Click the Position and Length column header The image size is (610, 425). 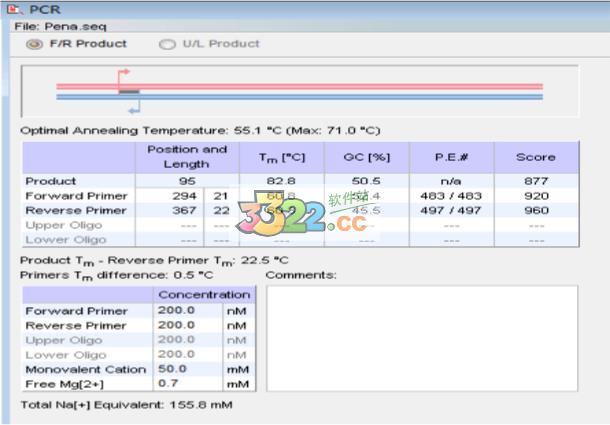pyautogui.click(x=187, y=157)
